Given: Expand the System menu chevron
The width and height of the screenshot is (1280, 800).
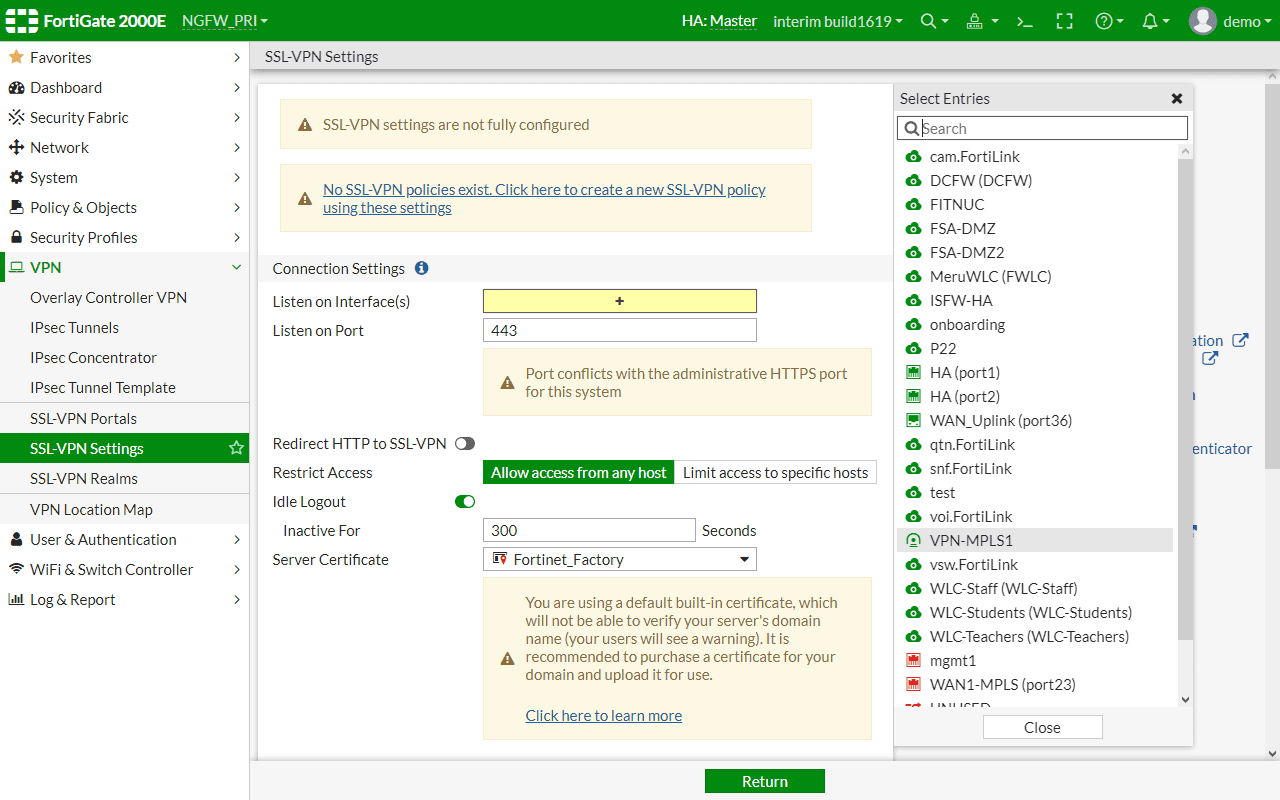Looking at the screenshot, I should [237, 177].
